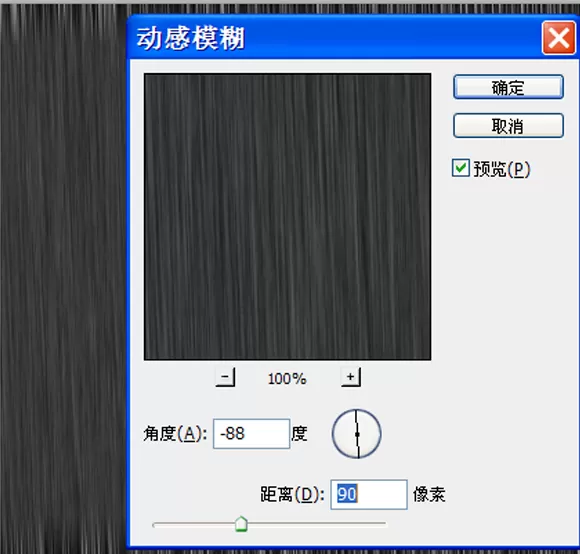Image resolution: width=580 pixels, height=554 pixels.
Task: Click the 度 degree label
Action: click(299, 433)
